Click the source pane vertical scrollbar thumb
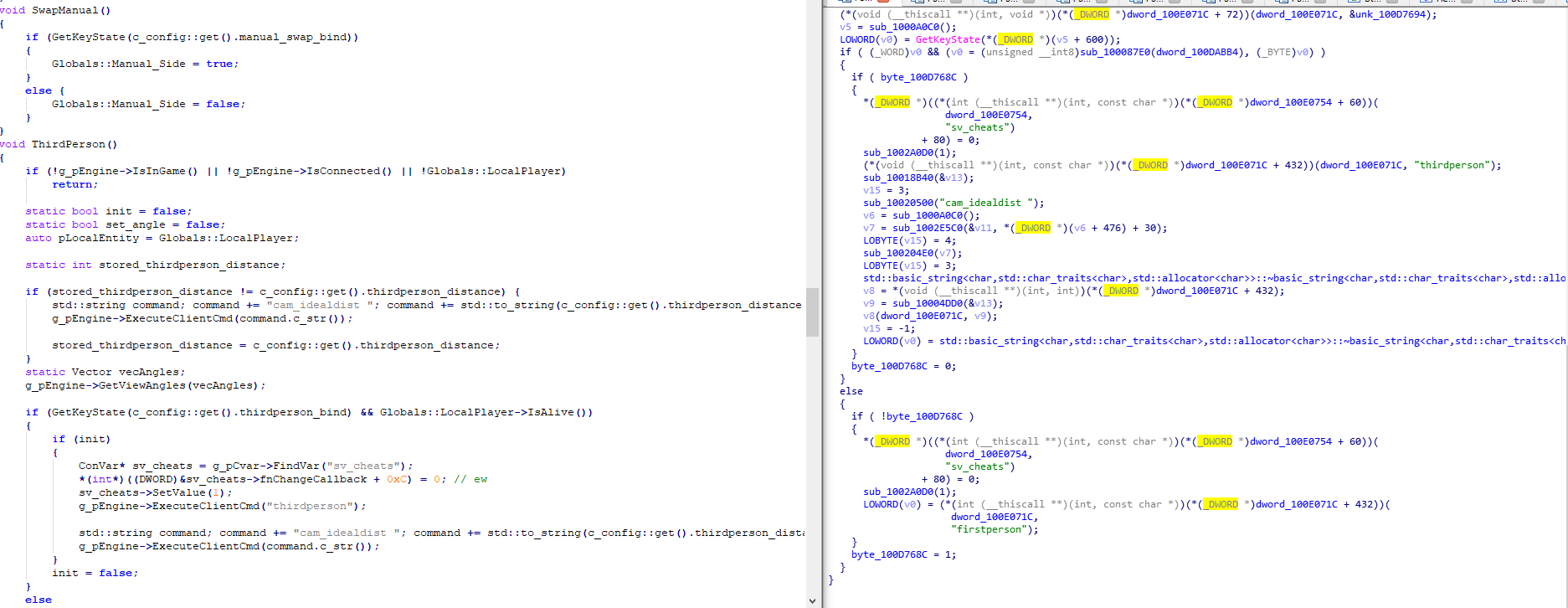1568x608 pixels. pos(812,312)
